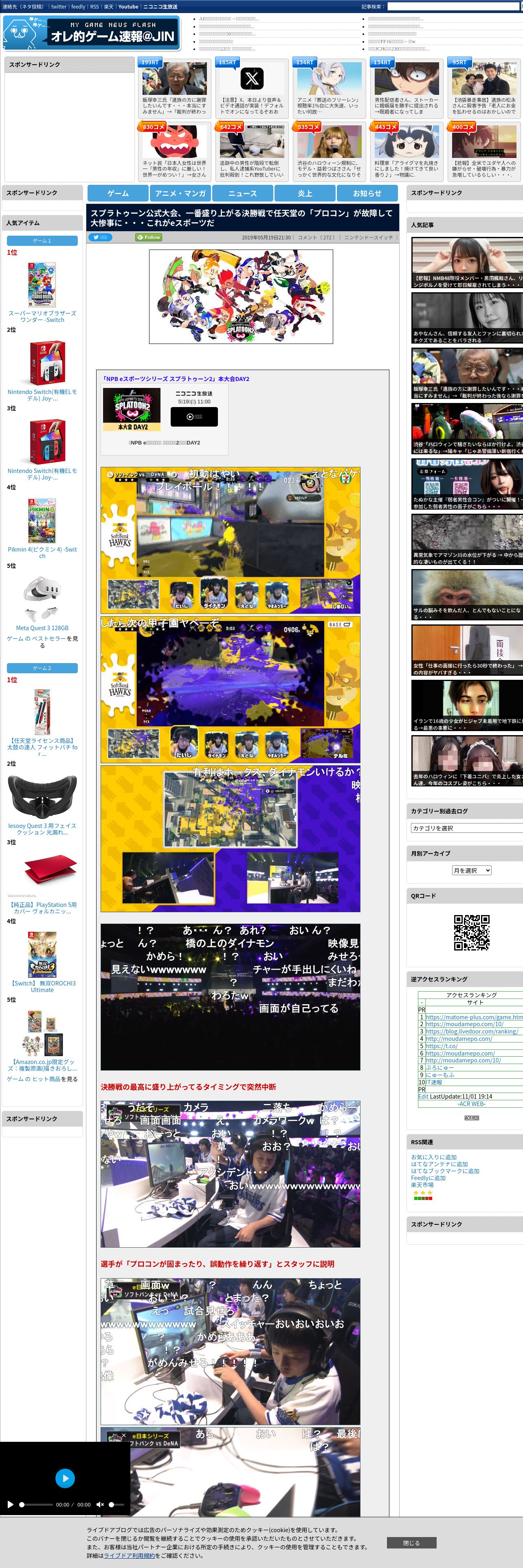
Task: Close the cookie banner with 閉じる
Action: 411,1542
